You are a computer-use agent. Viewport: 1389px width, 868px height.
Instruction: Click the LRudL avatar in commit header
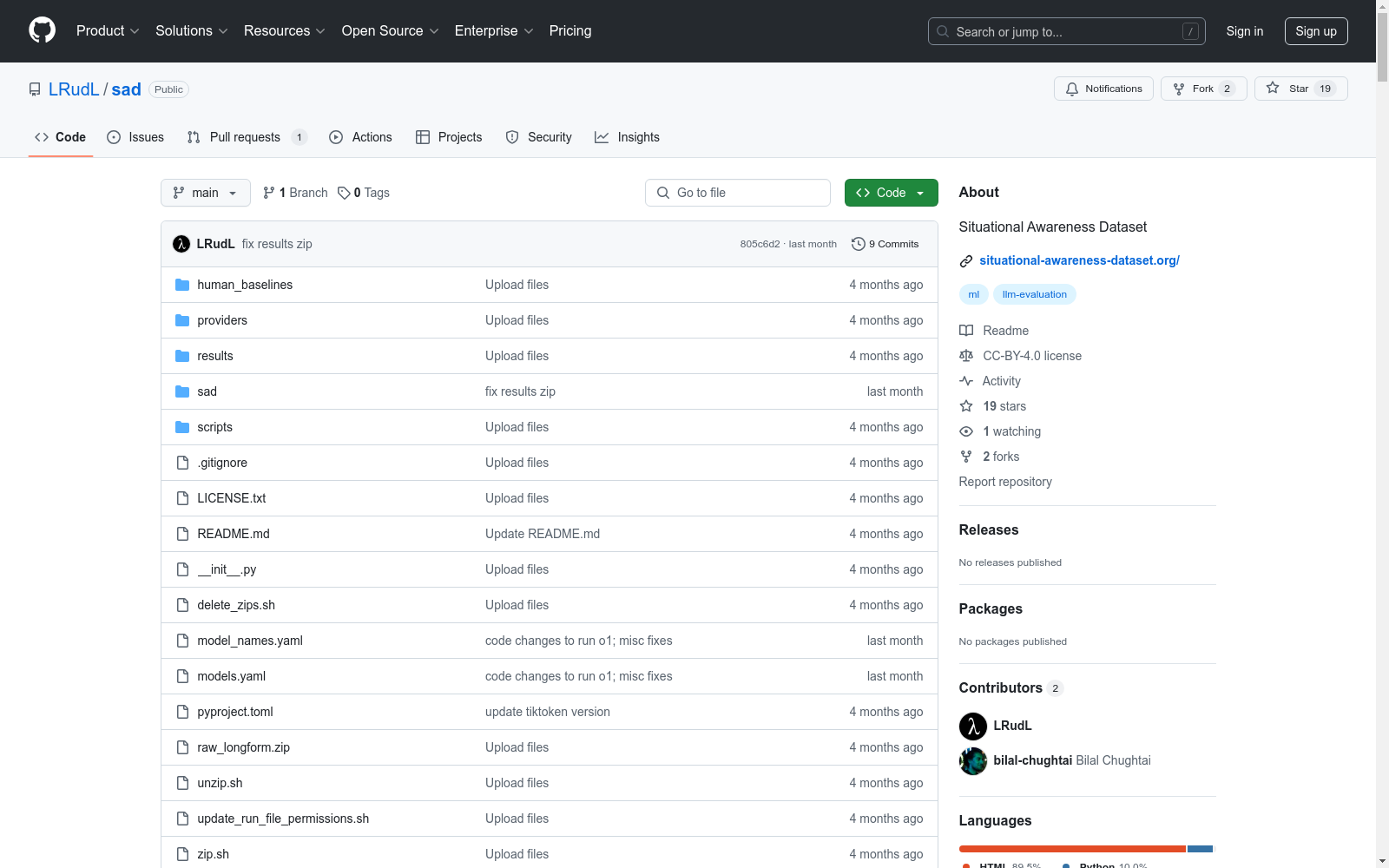(x=181, y=244)
